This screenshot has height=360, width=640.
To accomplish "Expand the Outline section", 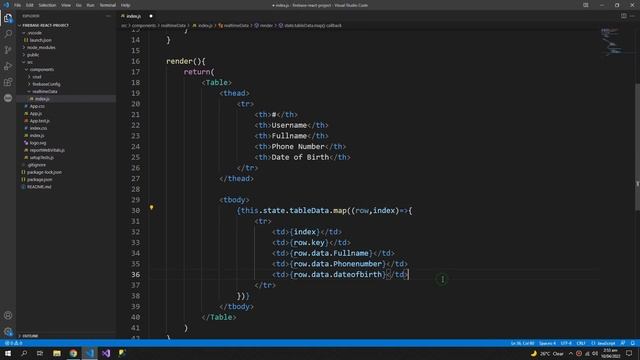I will click(x=30, y=336).
